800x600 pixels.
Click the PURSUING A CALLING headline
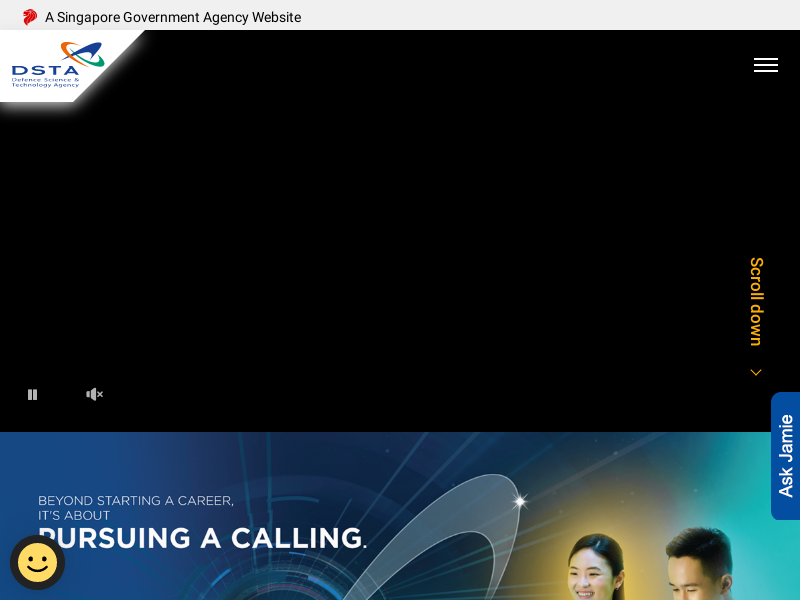point(204,538)
